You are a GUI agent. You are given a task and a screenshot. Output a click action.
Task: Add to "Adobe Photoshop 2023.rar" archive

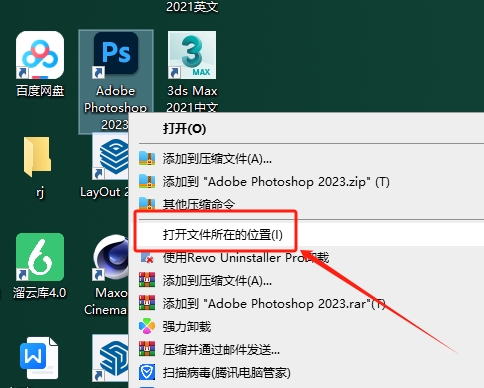pos(306,304)
